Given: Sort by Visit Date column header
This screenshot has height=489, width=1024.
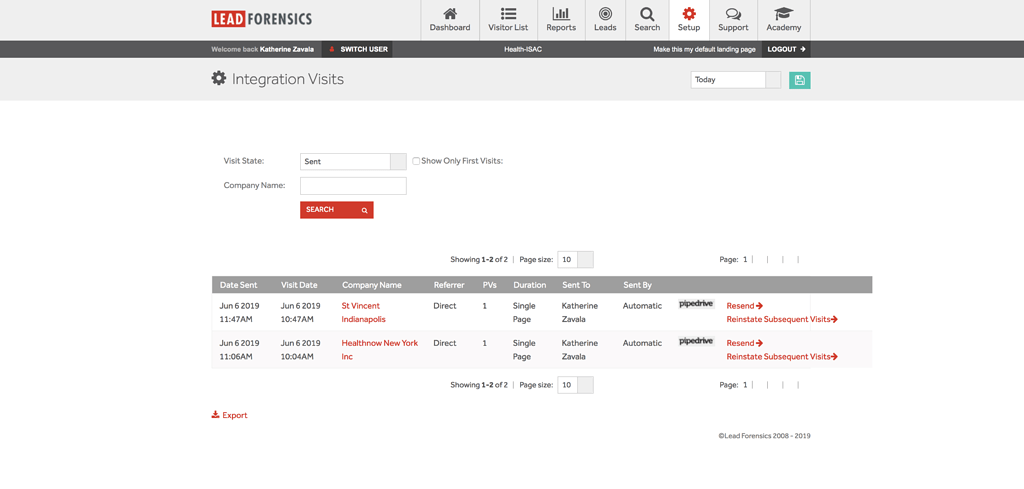Looking at the screenshot, I should pos(299,285).
